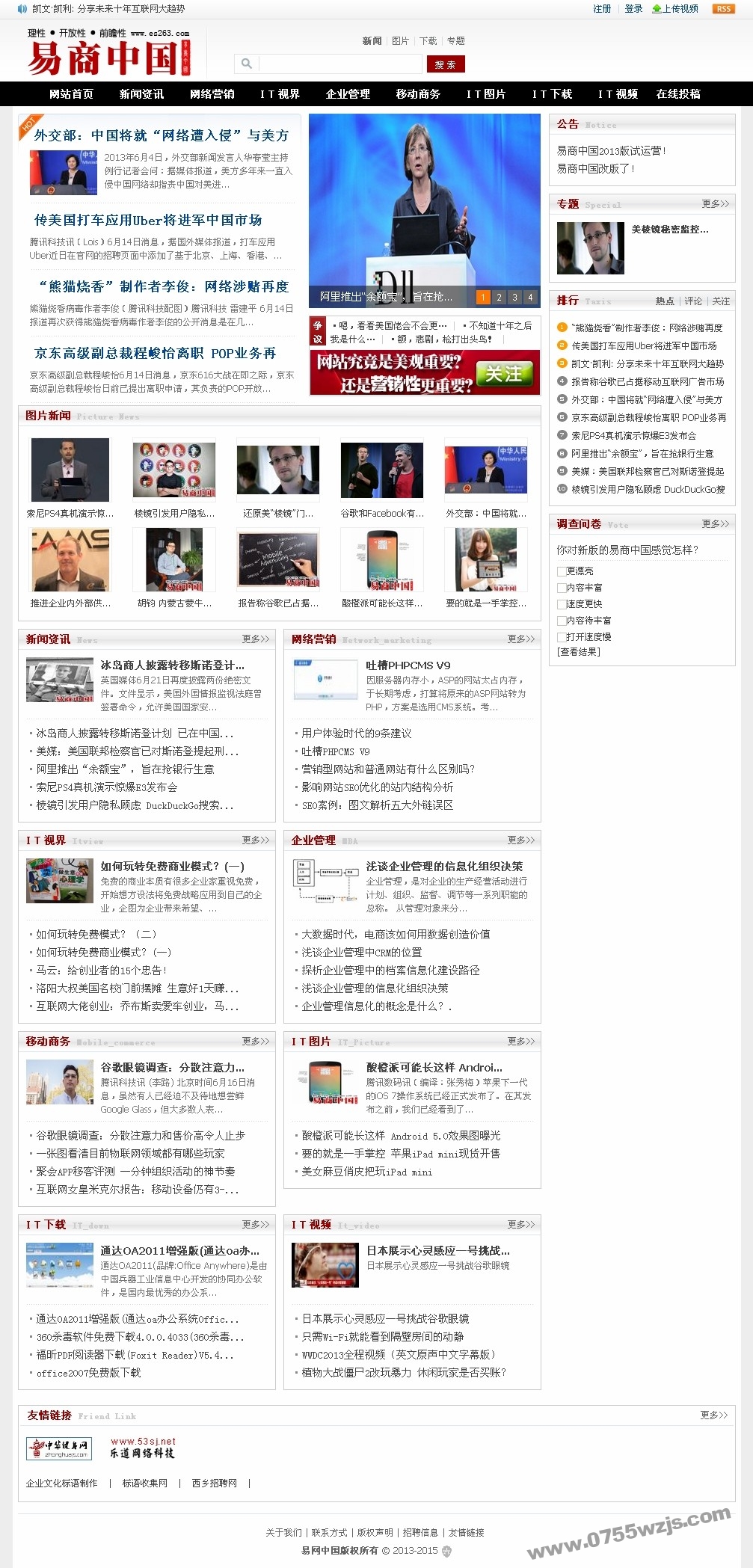Click the green 关注 banner button

point(508,374)
